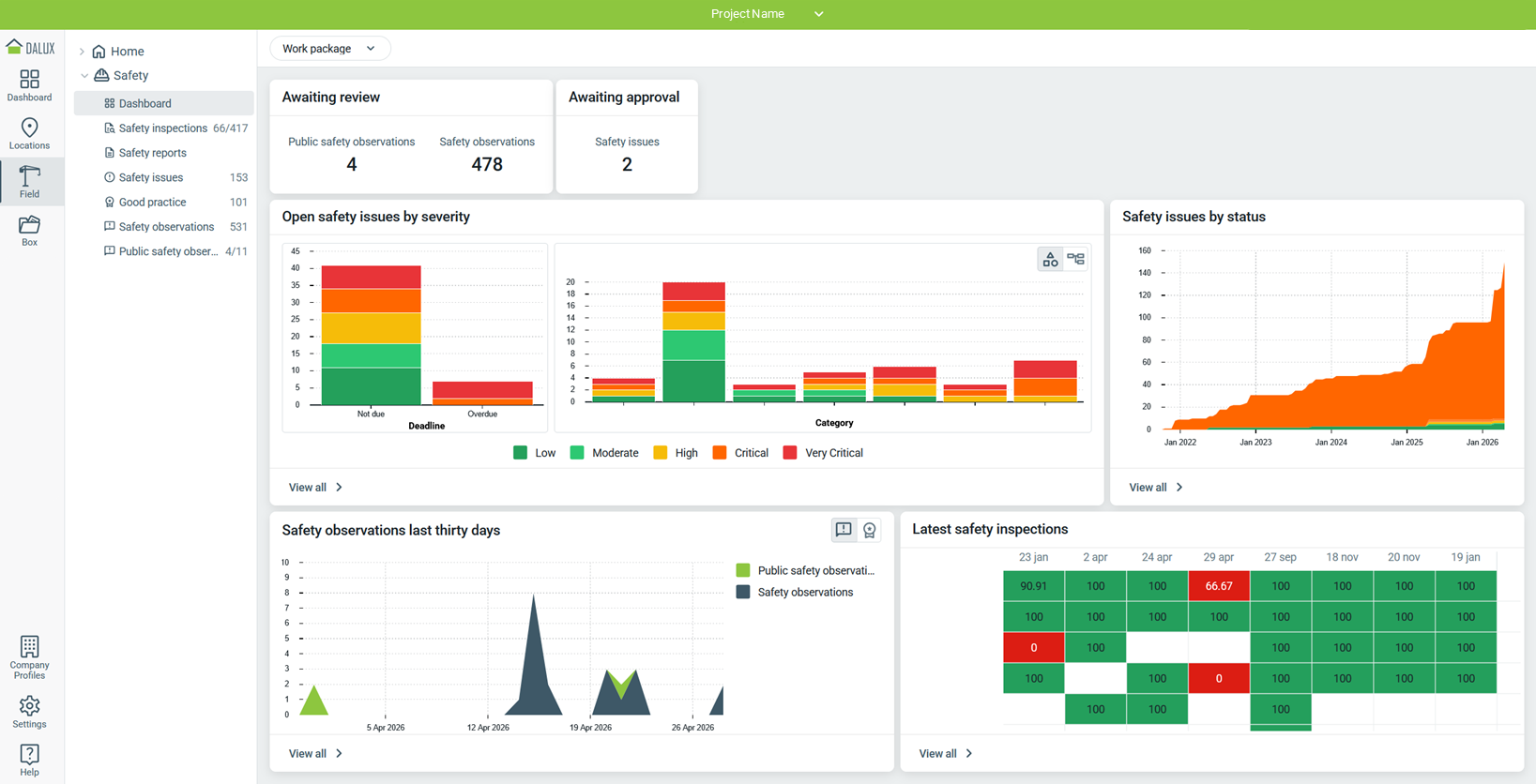Screen dimensions: 1536x784
Task: Toggle category view icon in severity chart
Action: pyautogui.click(x=1050, y=259)
